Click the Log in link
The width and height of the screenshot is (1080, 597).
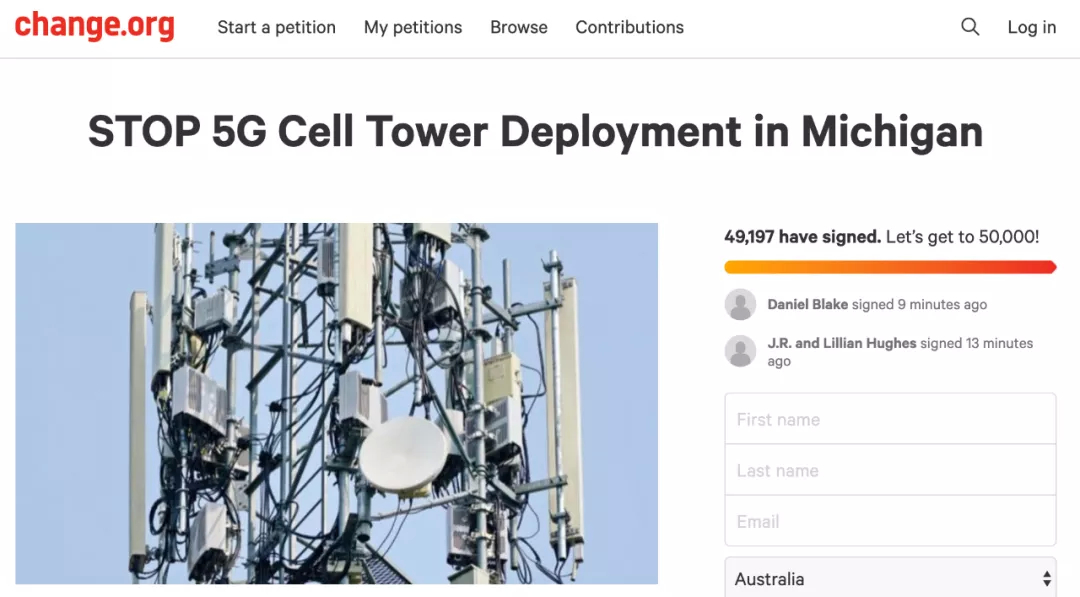pyautogui.click(x=1031, y=27)
